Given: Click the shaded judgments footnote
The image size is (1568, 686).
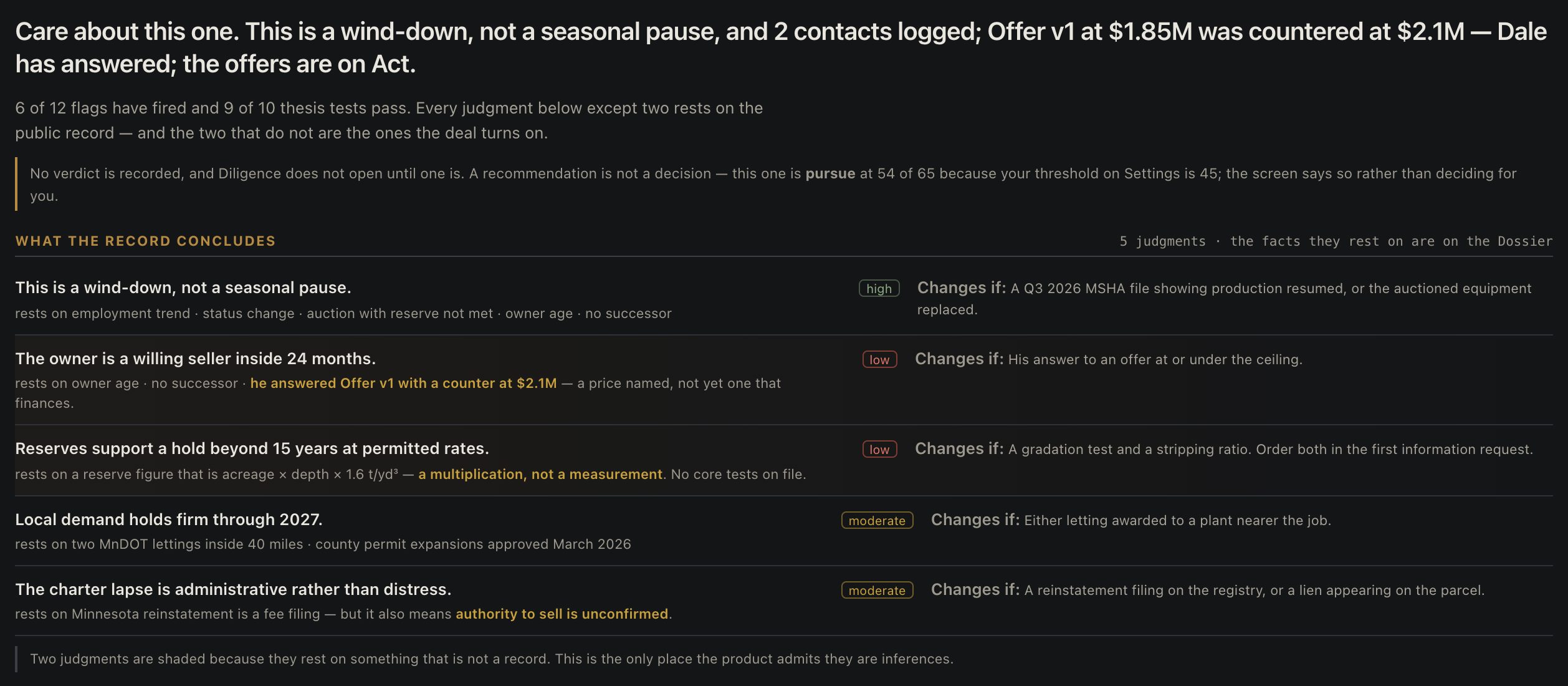Looking at the screenshot, I should click(x=492, y=659).
